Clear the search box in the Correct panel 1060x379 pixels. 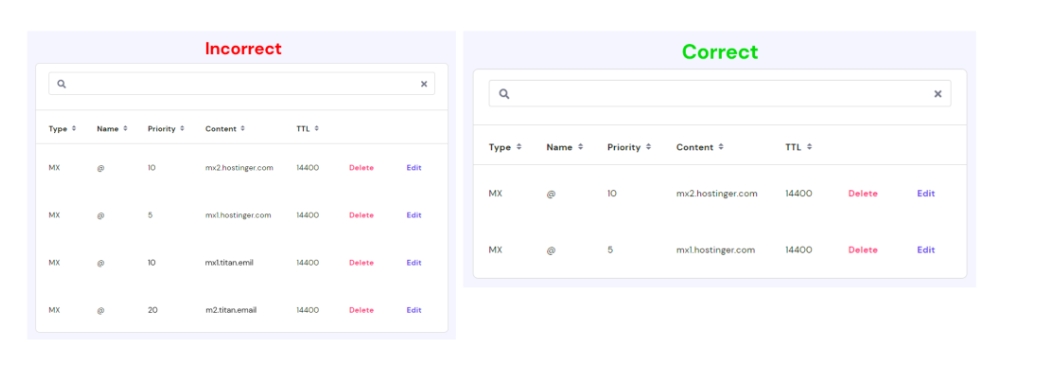tap(938, 94)
